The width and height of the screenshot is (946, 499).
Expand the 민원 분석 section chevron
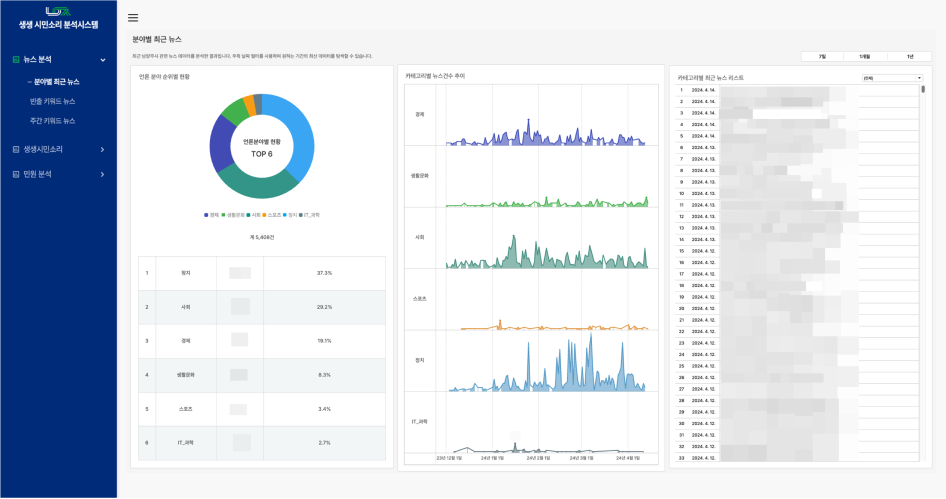(103, 174)
